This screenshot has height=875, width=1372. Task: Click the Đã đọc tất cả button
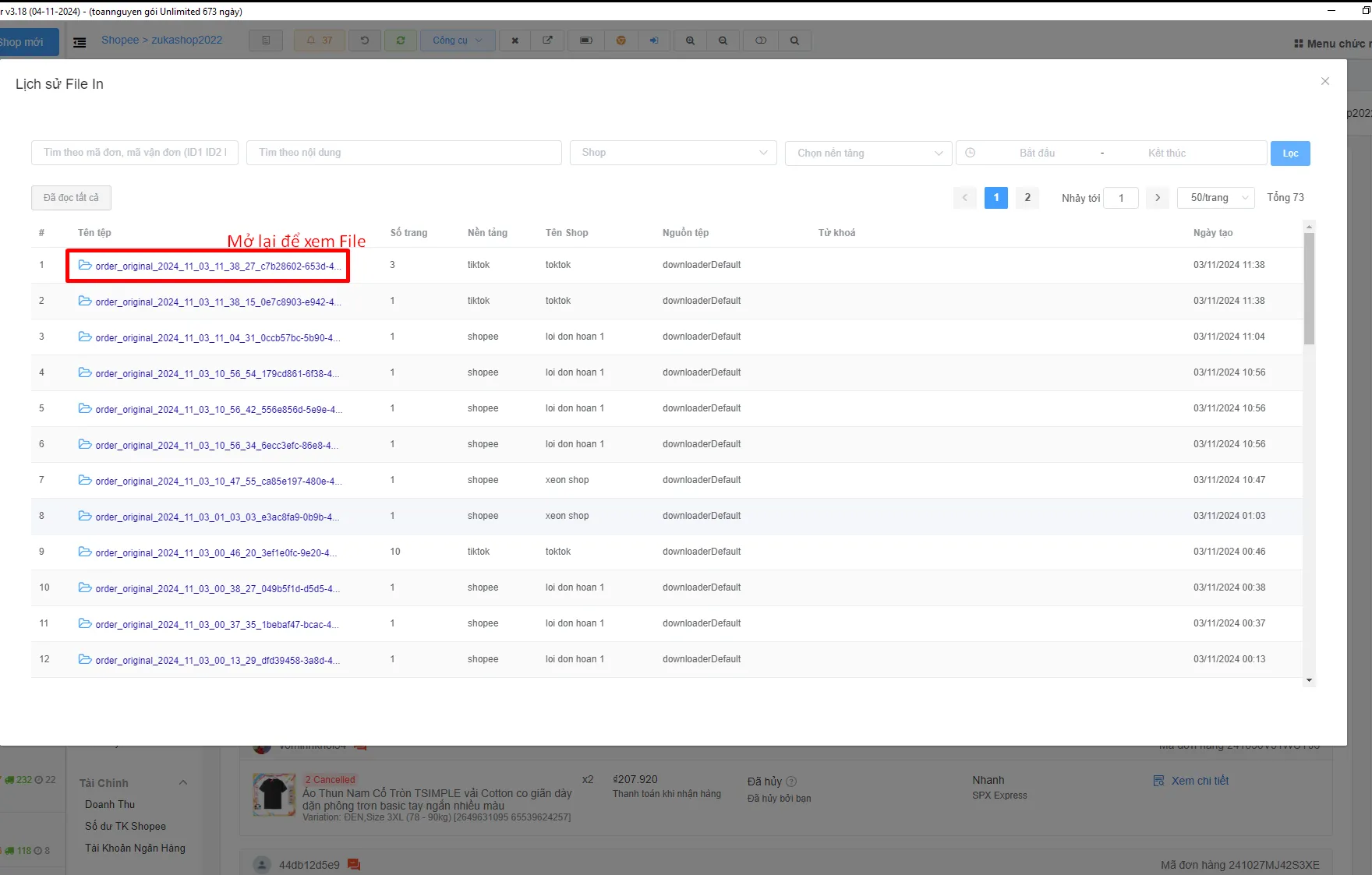71,198
